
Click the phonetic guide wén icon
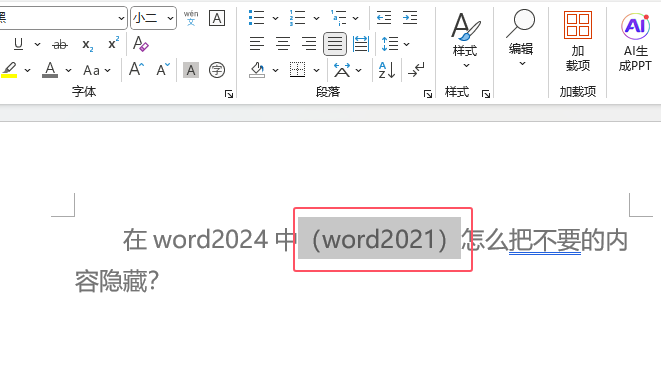(191, 18)
